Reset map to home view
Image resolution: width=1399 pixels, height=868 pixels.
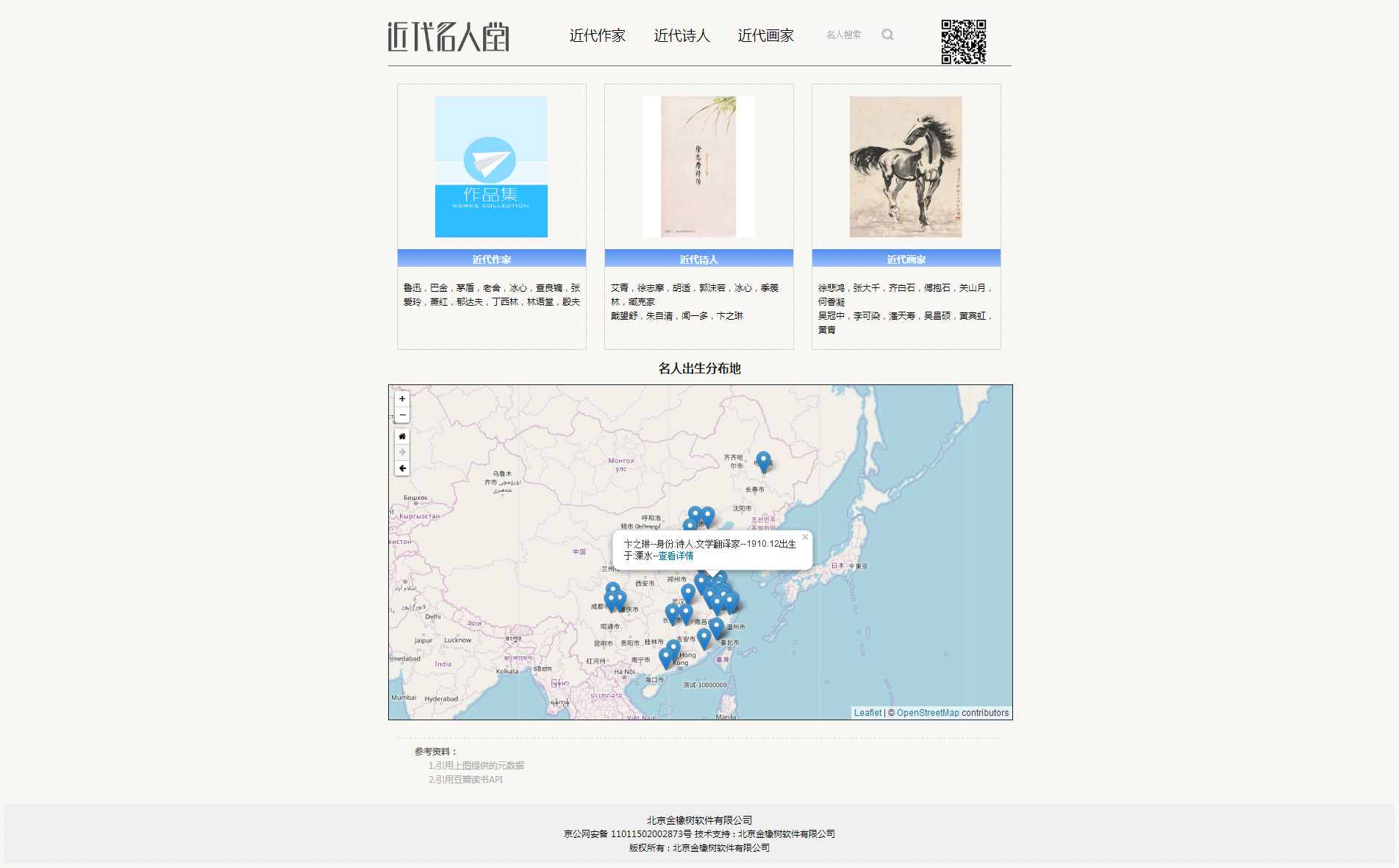pos(402,437)
